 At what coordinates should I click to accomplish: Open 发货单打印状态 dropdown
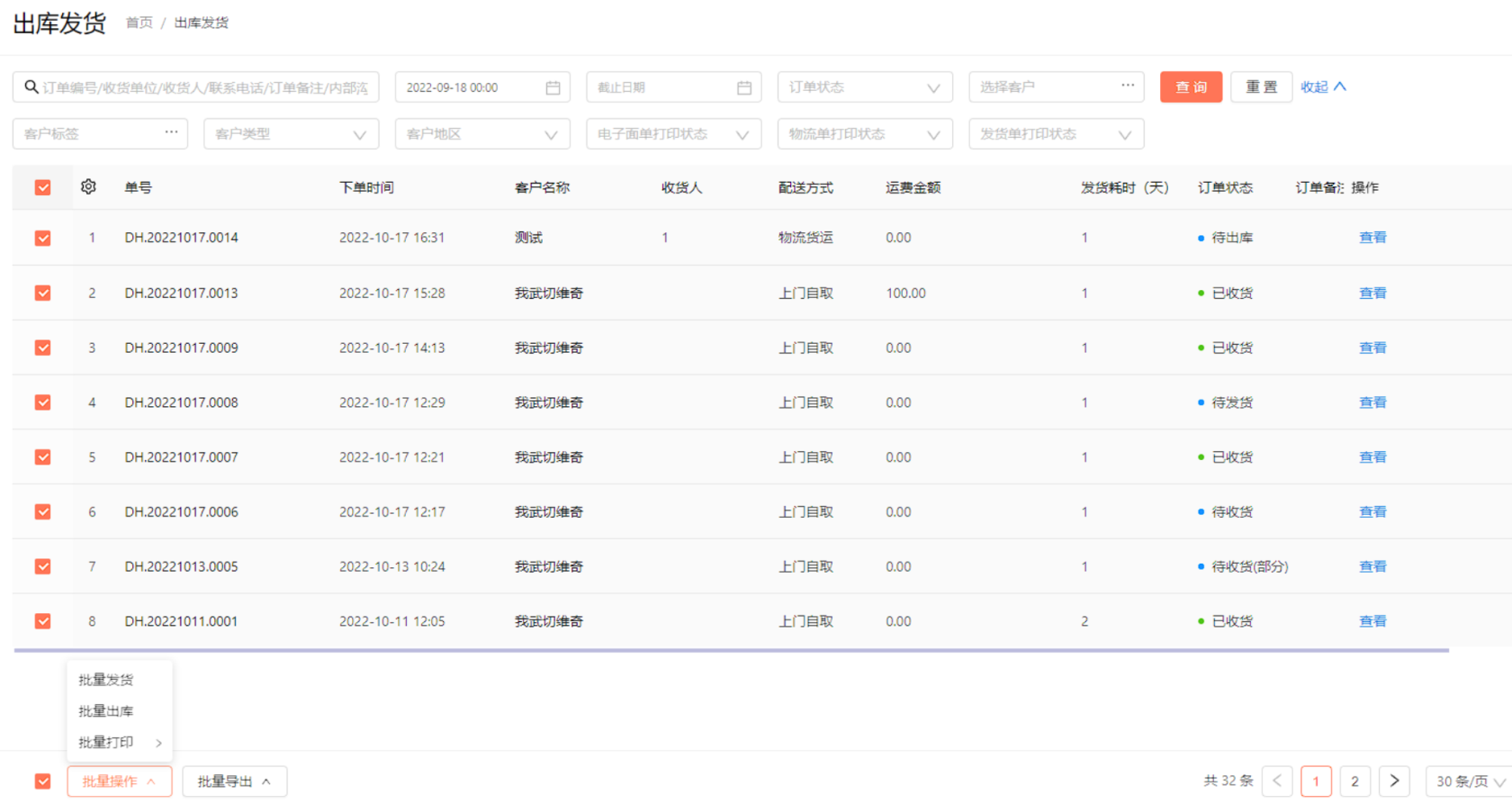coord(1056,134)
